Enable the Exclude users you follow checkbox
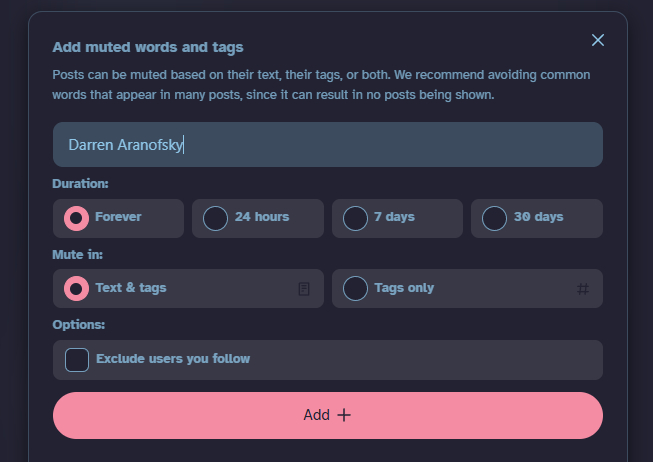Viewport: 653px width, 462px height. 77,360
